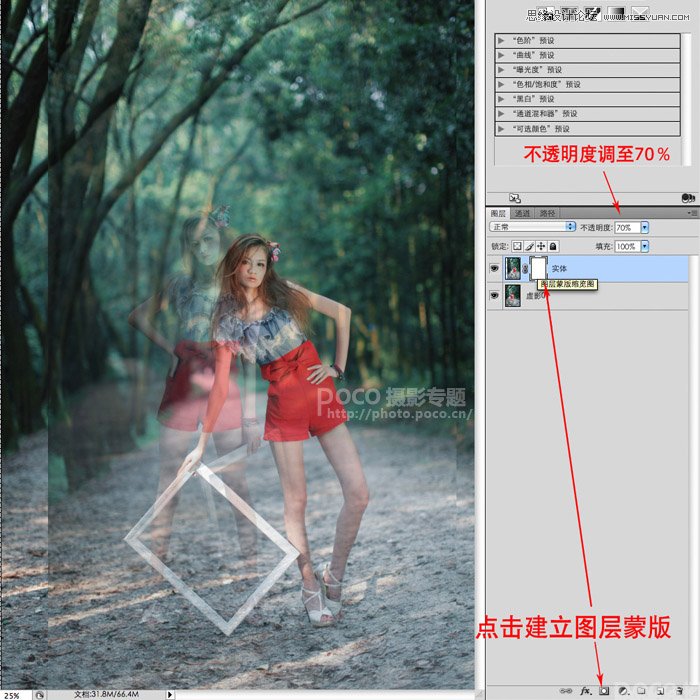Click the 实体 layer name

[x=559, y=269]
